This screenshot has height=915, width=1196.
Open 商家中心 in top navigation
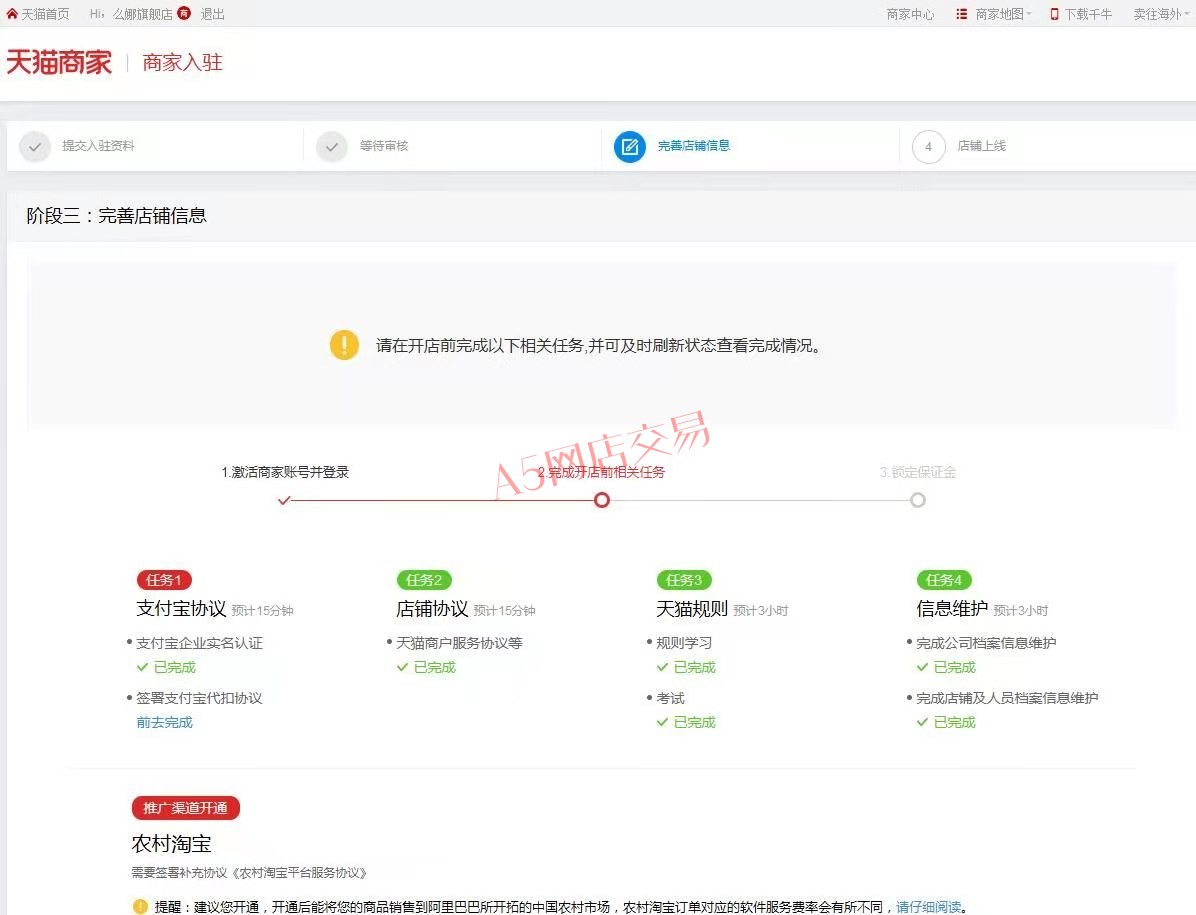[x=910, y=14]
